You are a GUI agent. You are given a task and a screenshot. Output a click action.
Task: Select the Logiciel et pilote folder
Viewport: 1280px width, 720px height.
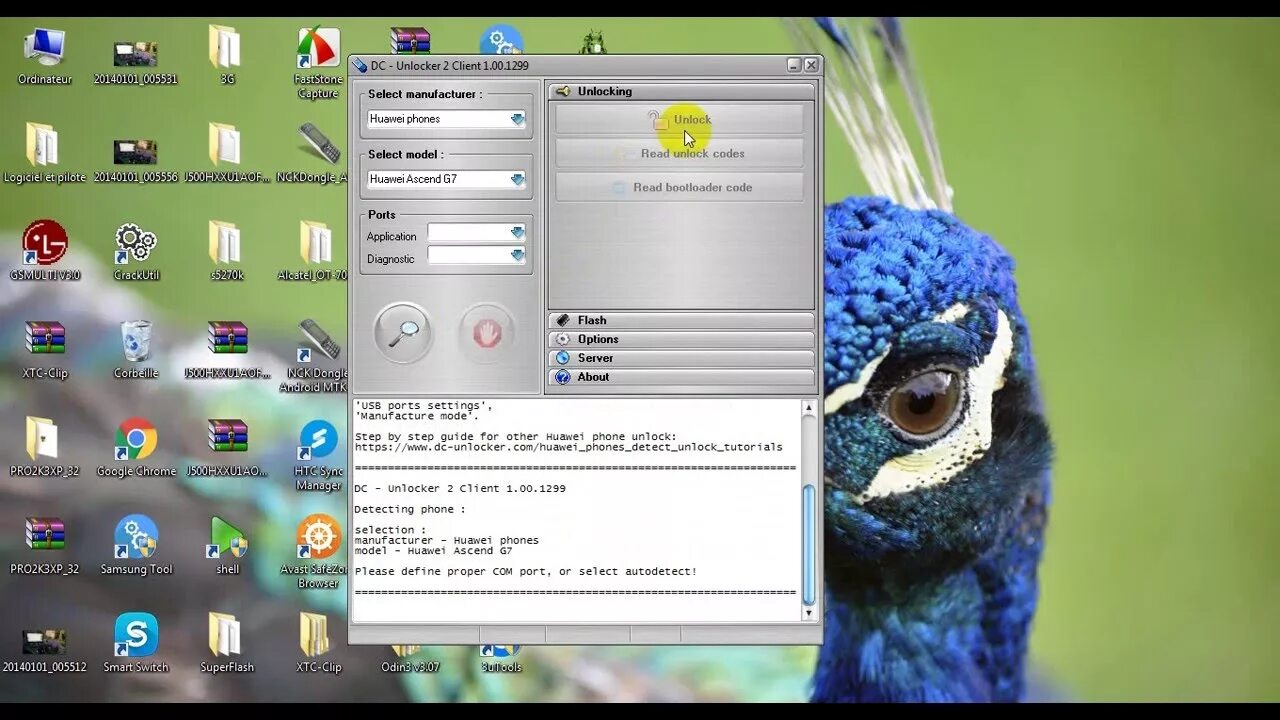click(x=45, y=153)
